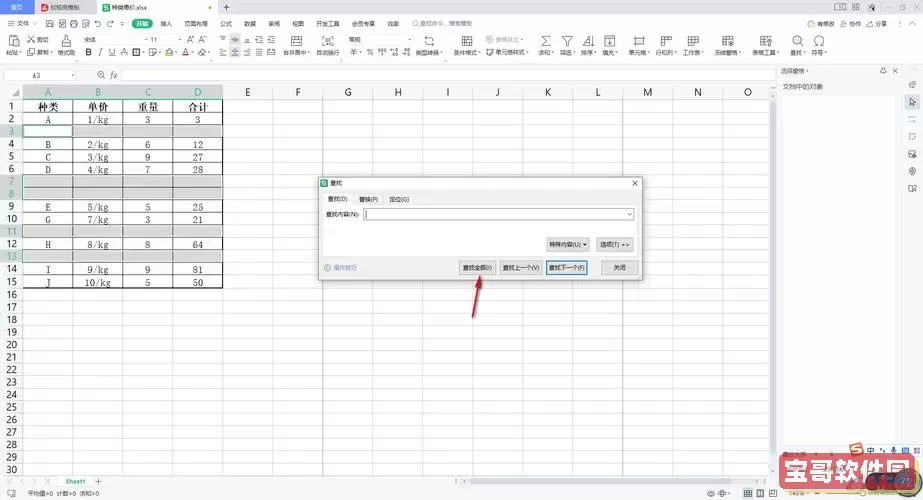Click the Paste clipboard icon

(x=13, y=41)
